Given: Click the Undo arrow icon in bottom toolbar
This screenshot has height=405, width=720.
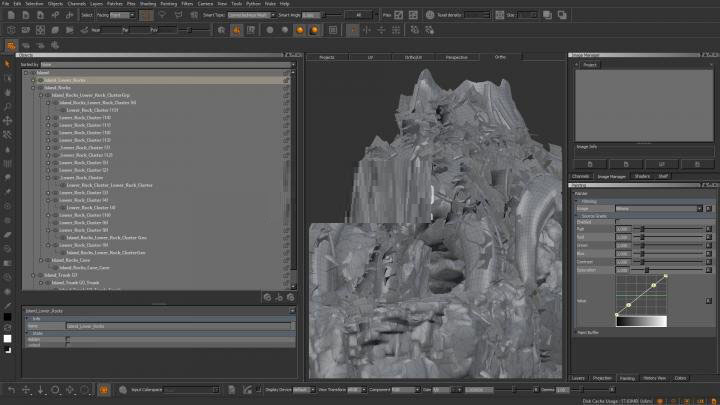Looking at the screenshot, I should pos(11,390).
